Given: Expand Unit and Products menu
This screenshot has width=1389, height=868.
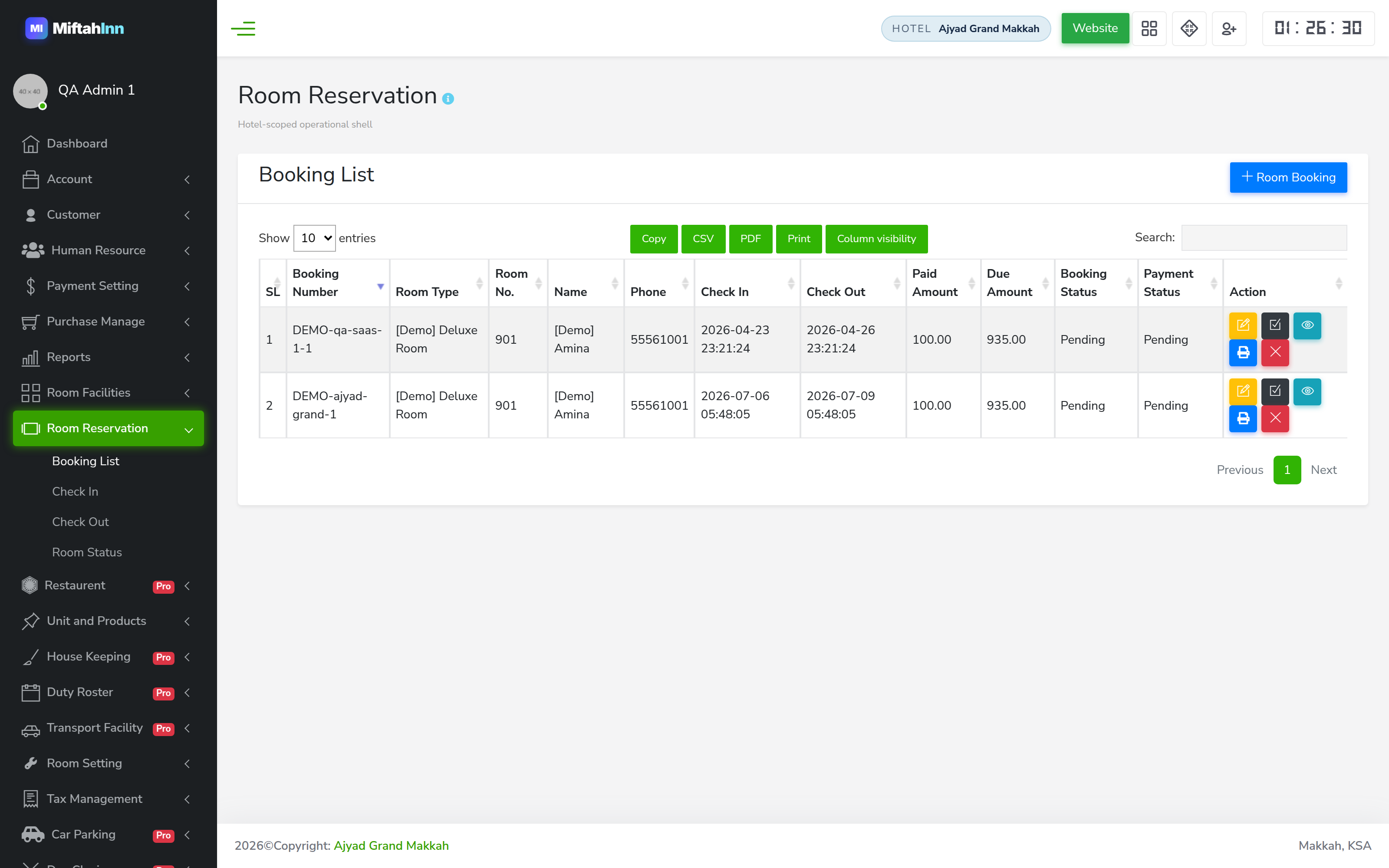Looking at the screenshot, I should pos(109,621).
